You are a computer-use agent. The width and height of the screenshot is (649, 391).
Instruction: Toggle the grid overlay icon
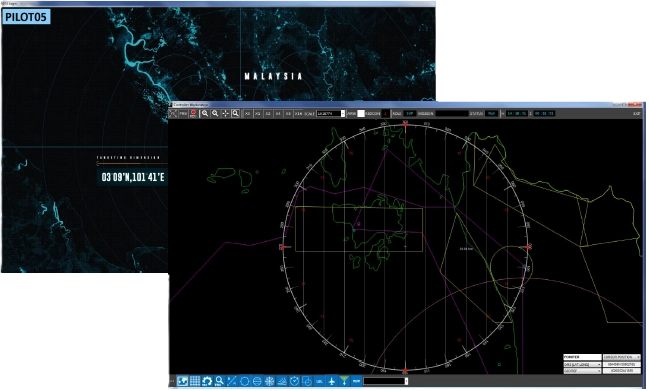click(x=195, y=381)
